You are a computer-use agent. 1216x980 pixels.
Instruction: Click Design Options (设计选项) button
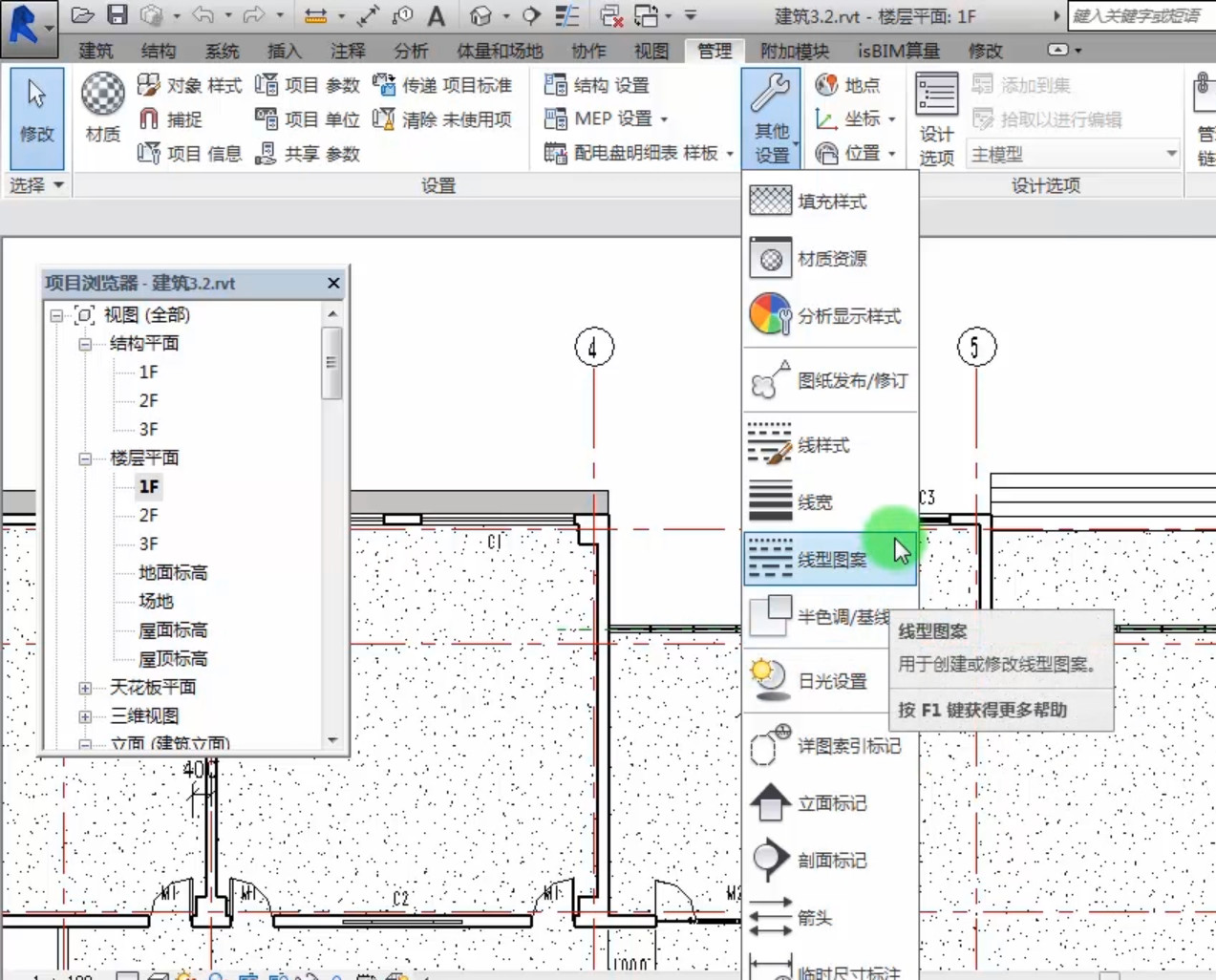pyautogui.click(x=936, y=119)
